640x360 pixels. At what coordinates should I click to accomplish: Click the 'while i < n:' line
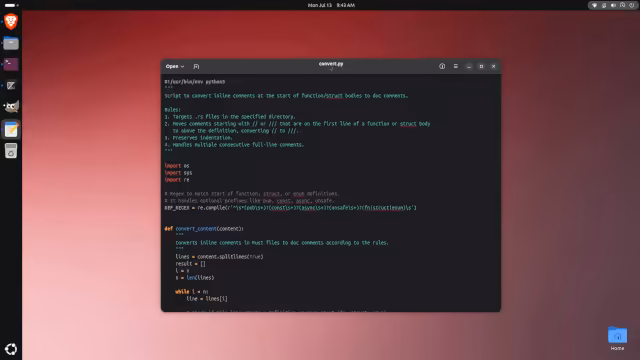tap(191, 292)
